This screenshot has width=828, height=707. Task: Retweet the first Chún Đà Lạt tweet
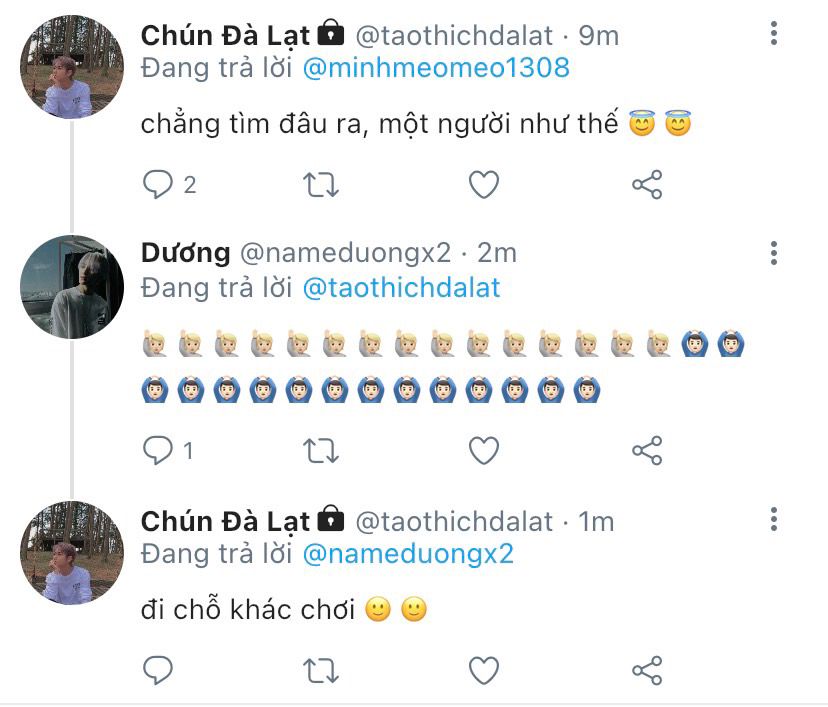(x=321, y=184)
